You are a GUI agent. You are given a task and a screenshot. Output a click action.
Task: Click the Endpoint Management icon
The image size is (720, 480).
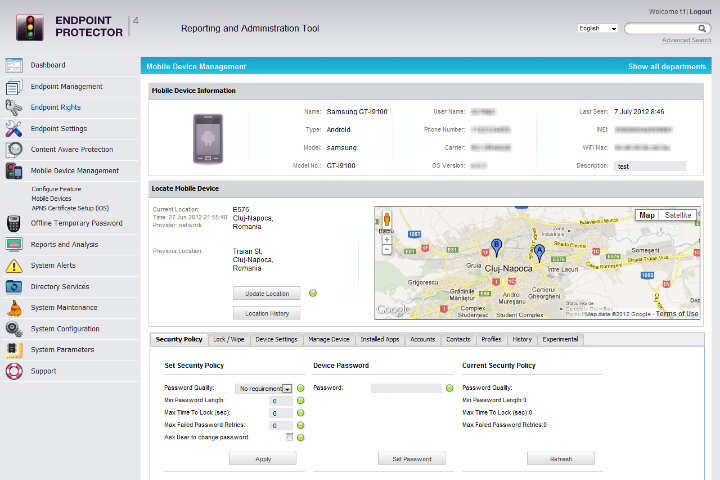point(14,86)
